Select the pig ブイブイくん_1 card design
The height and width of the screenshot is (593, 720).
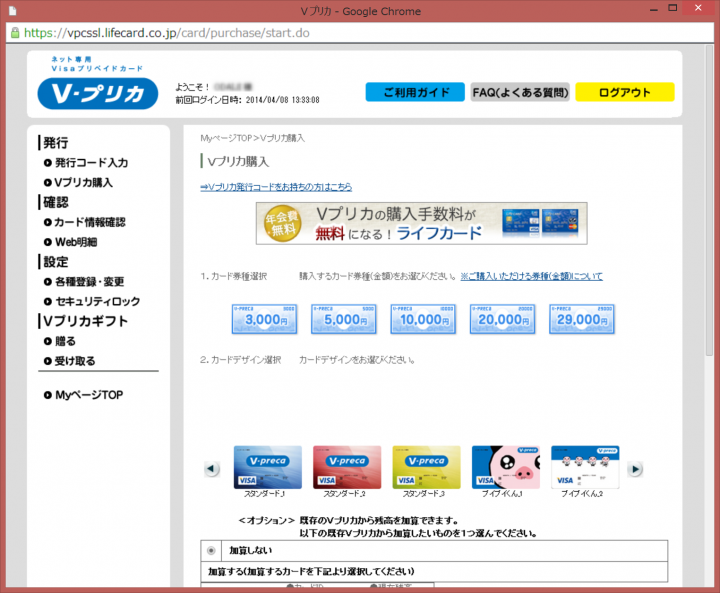(506, 467)
